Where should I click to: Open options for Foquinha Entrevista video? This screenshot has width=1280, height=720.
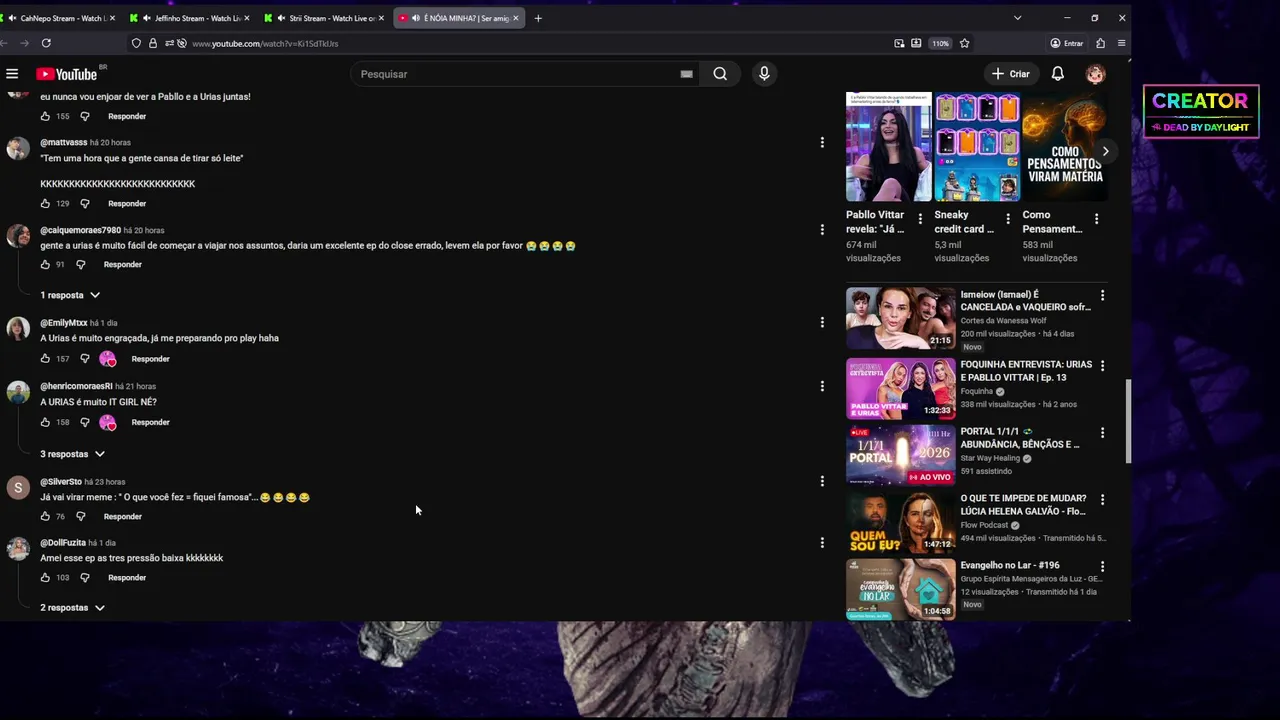point(1102,366)
